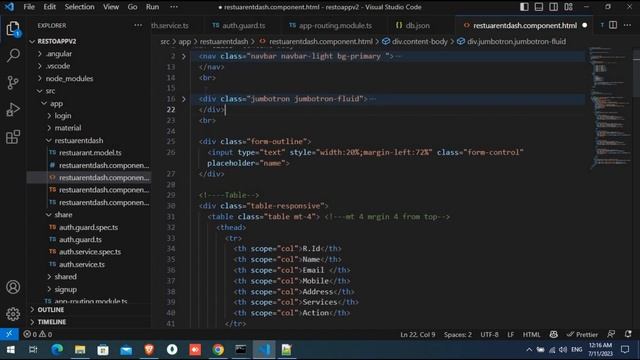The image size is (640, 360).
Task: Open the Explorer view in activity bar
Action: tap(13, 29)
